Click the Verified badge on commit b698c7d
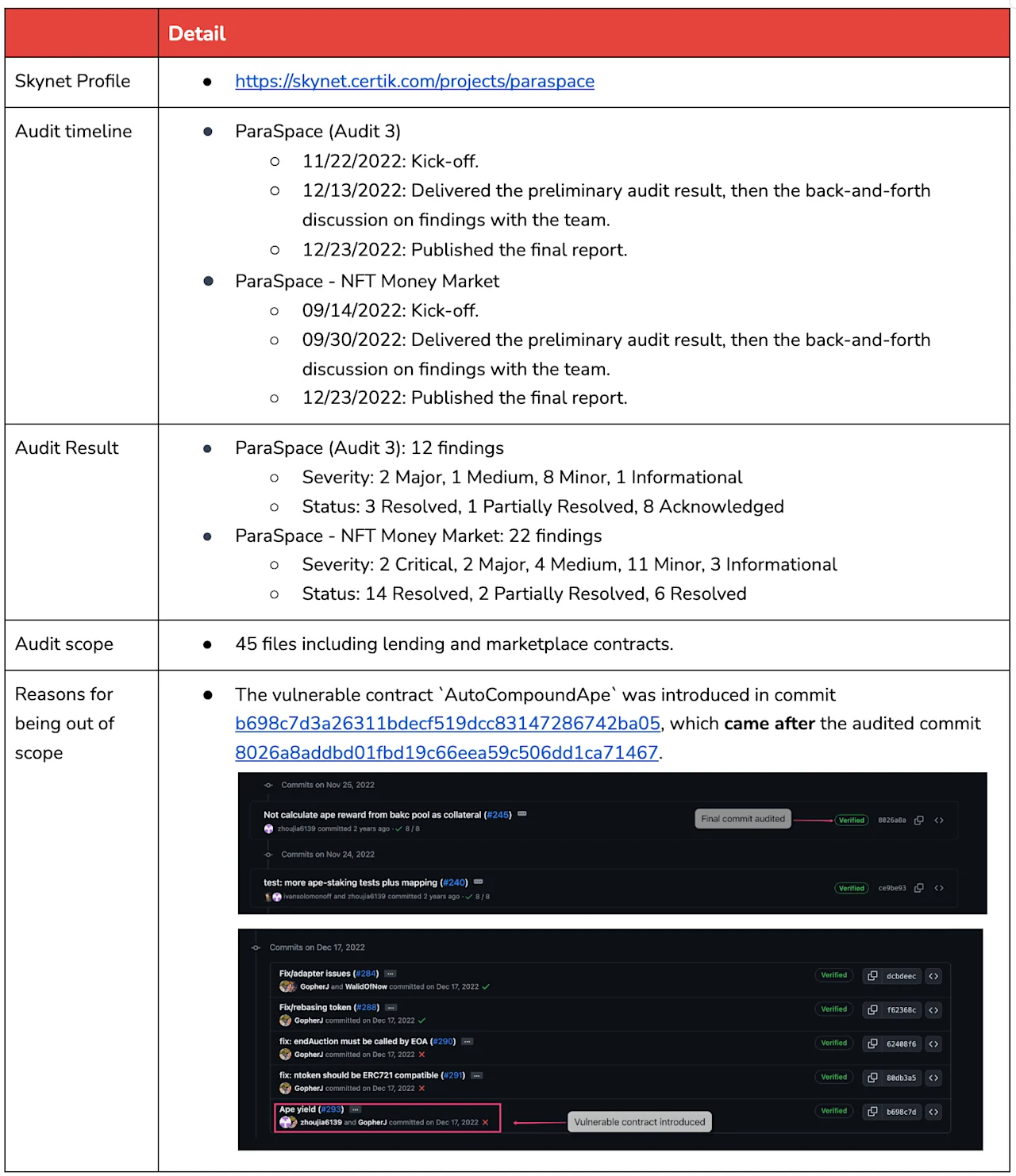The height and width of the screenshot is (1176, 1016). tap(834, 1111)
